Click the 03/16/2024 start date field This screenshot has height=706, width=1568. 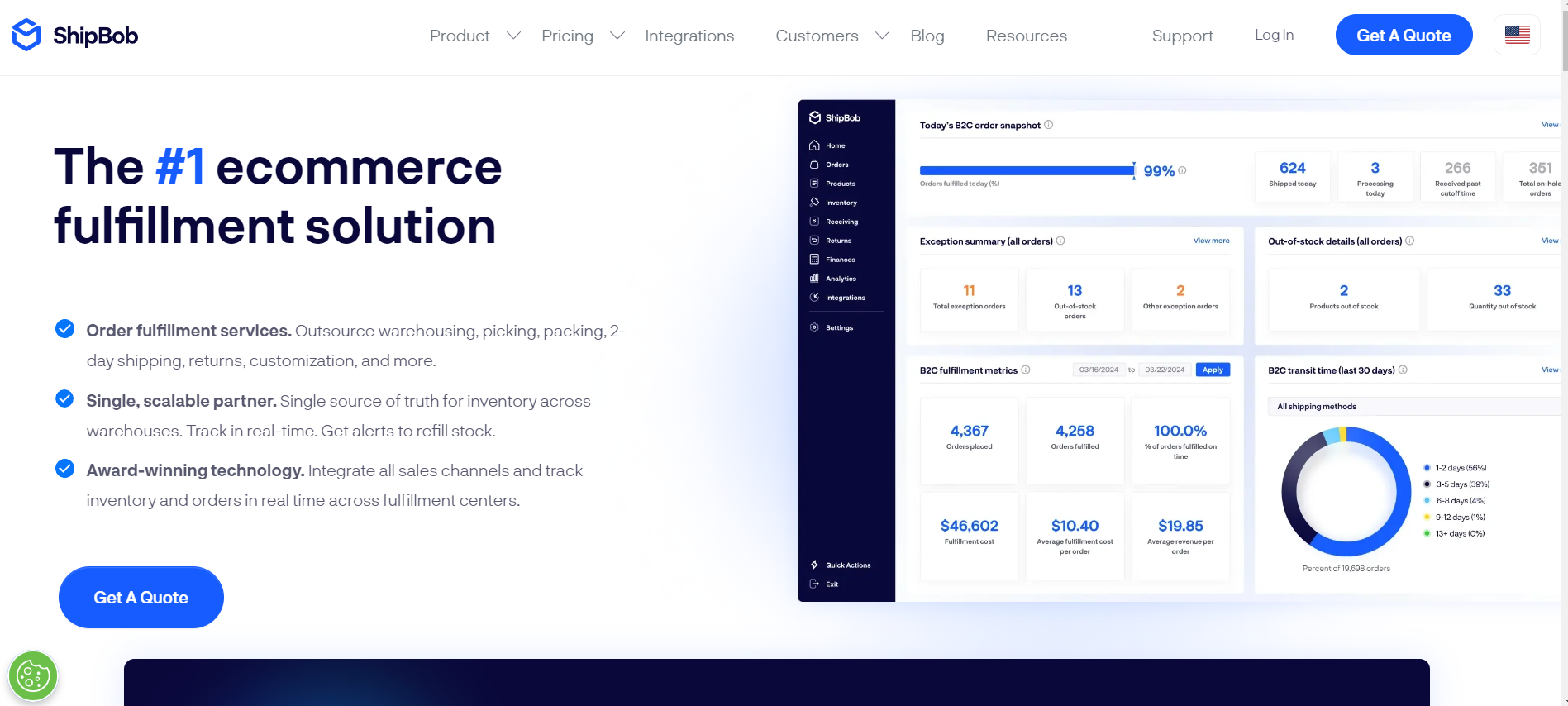(x=1099, y=370)
